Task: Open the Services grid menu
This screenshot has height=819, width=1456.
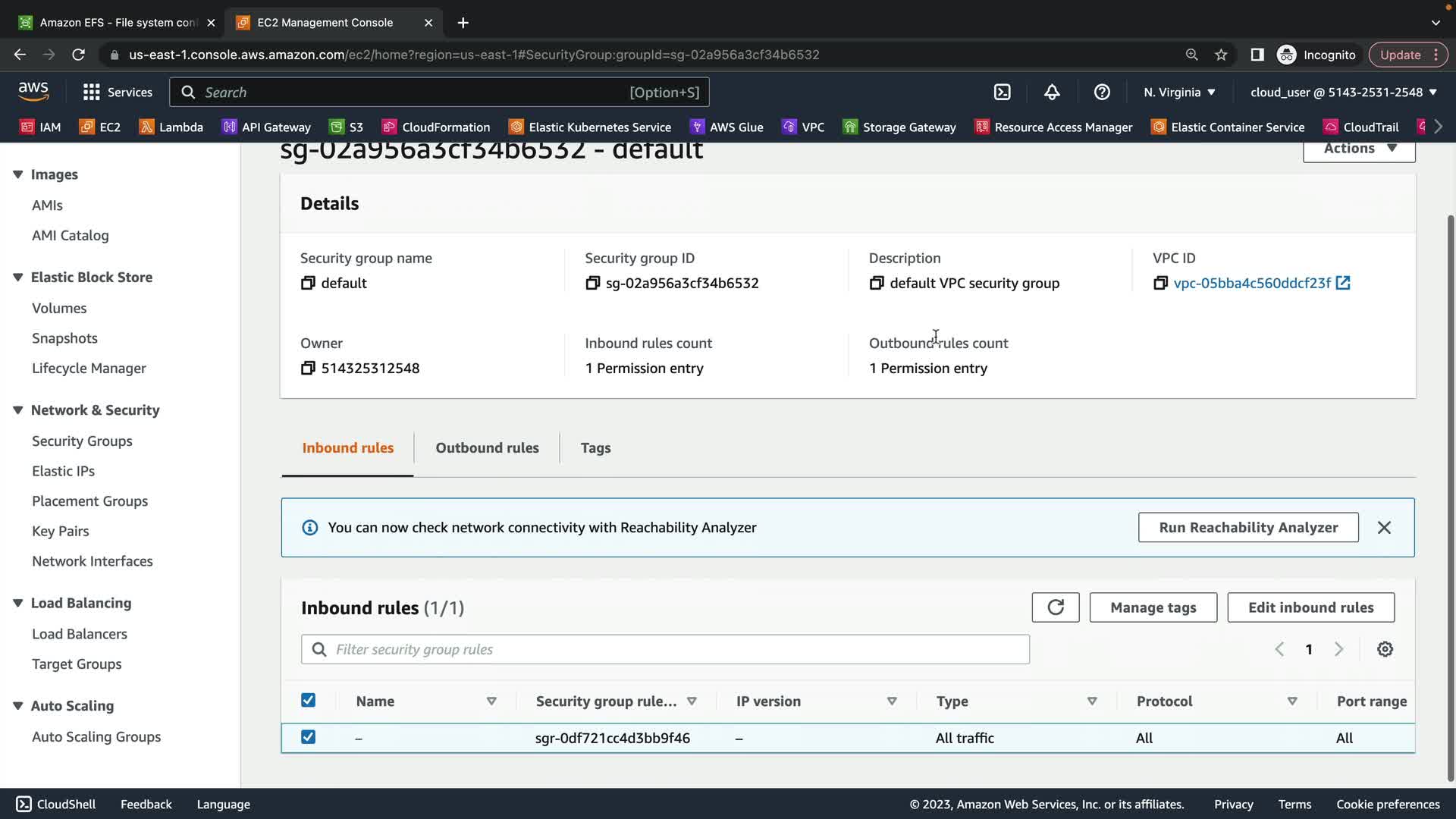Action: (92, 92)
